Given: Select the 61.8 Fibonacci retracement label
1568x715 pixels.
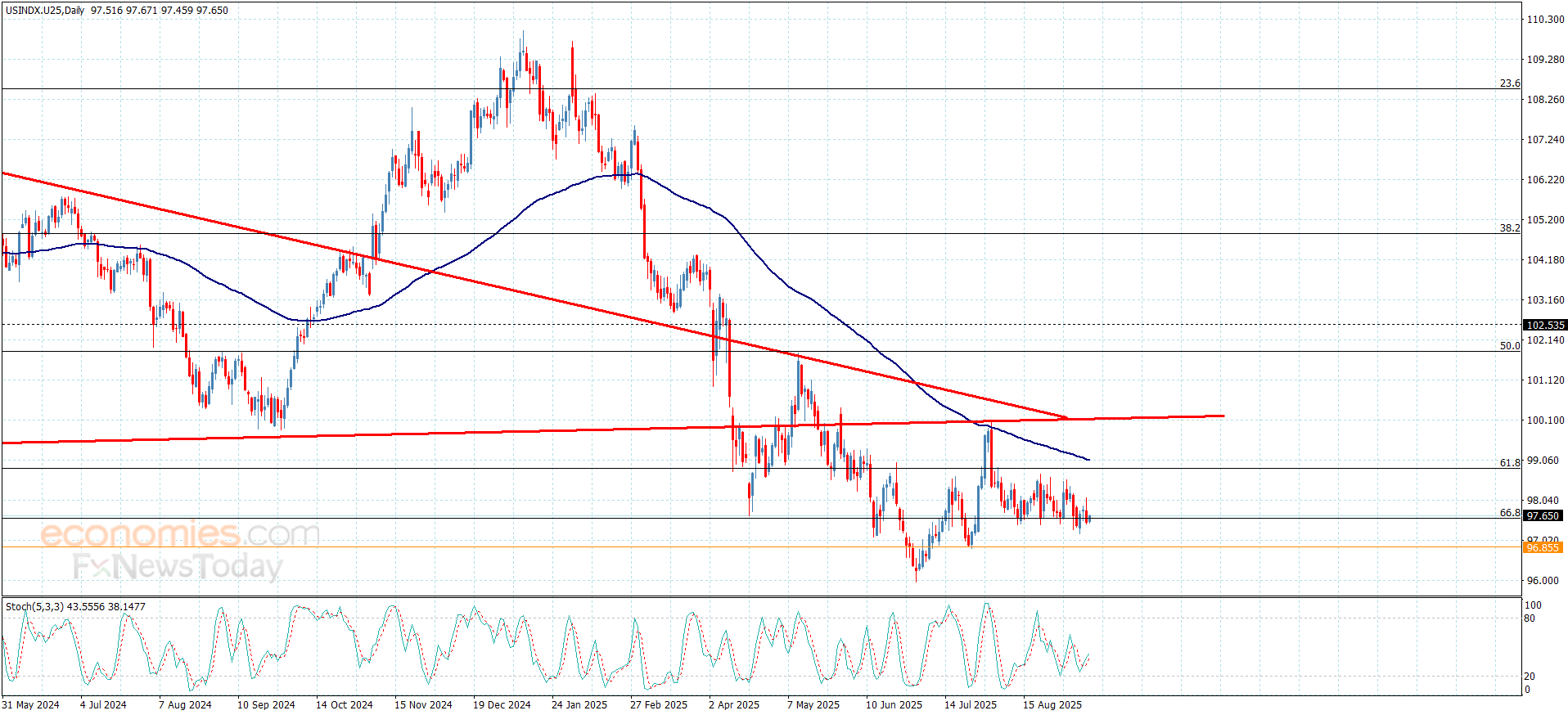Looking at the screenshot, I should click(1510, 463).
